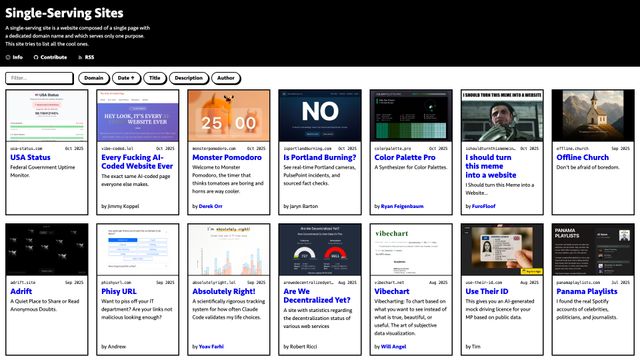
Task: Click the vibechart.net domain text
Action: click(389, 282)
